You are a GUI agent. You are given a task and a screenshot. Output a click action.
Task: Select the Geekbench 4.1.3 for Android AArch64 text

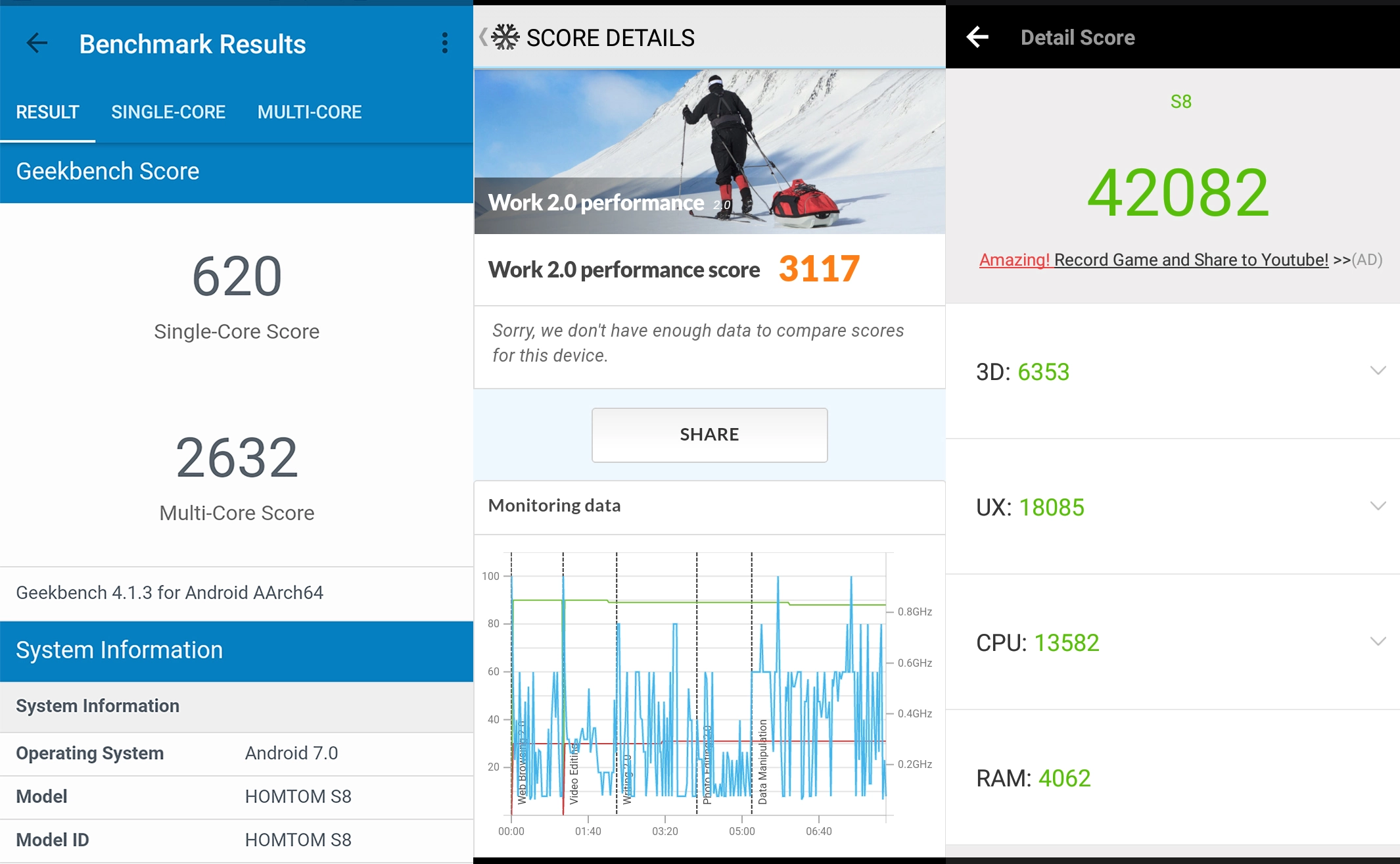coord(170,592)
